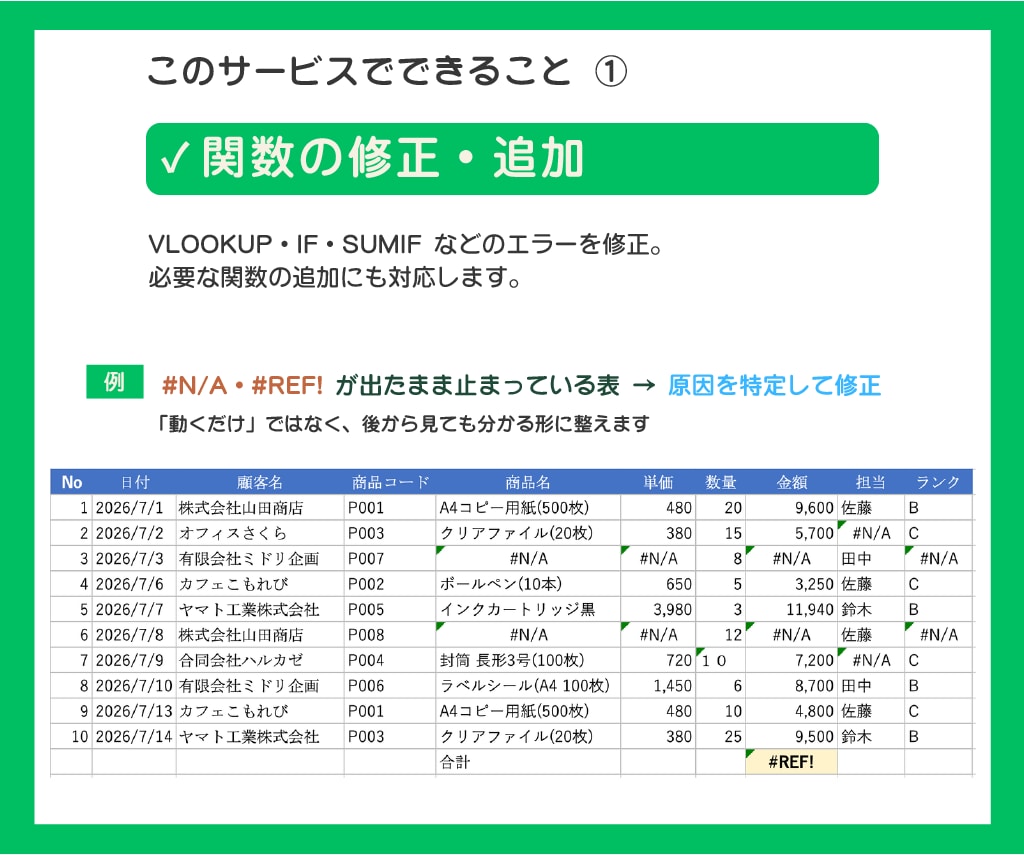This screenshot has height=855, width=1024.
Task: Click date cell 2026/7/10
Action: (x=135, y=686)
